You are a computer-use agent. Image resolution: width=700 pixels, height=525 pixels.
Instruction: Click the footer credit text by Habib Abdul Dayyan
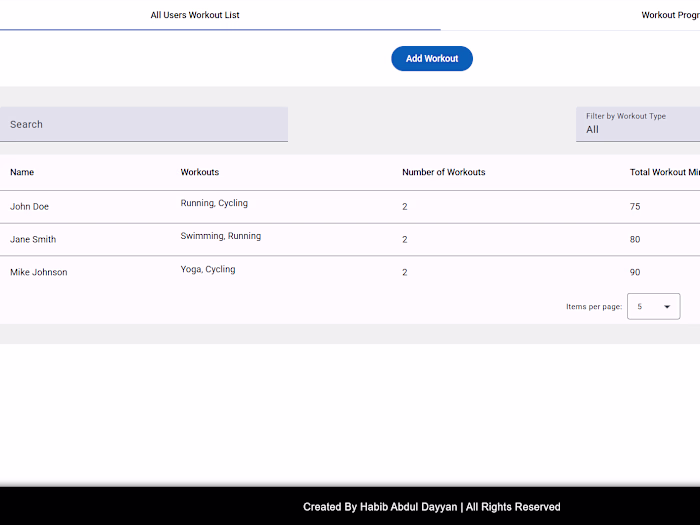[x=432, y=507]
